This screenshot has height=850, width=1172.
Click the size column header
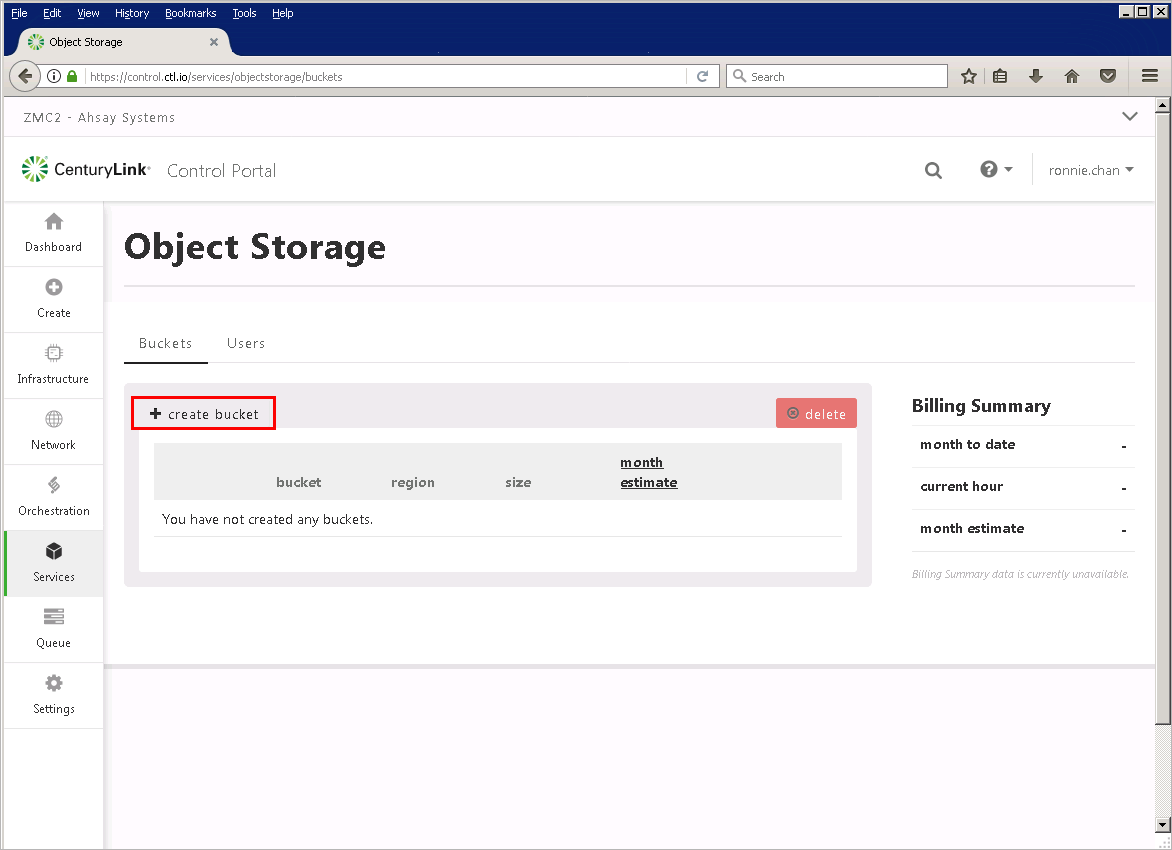click(x=518, y=482)
